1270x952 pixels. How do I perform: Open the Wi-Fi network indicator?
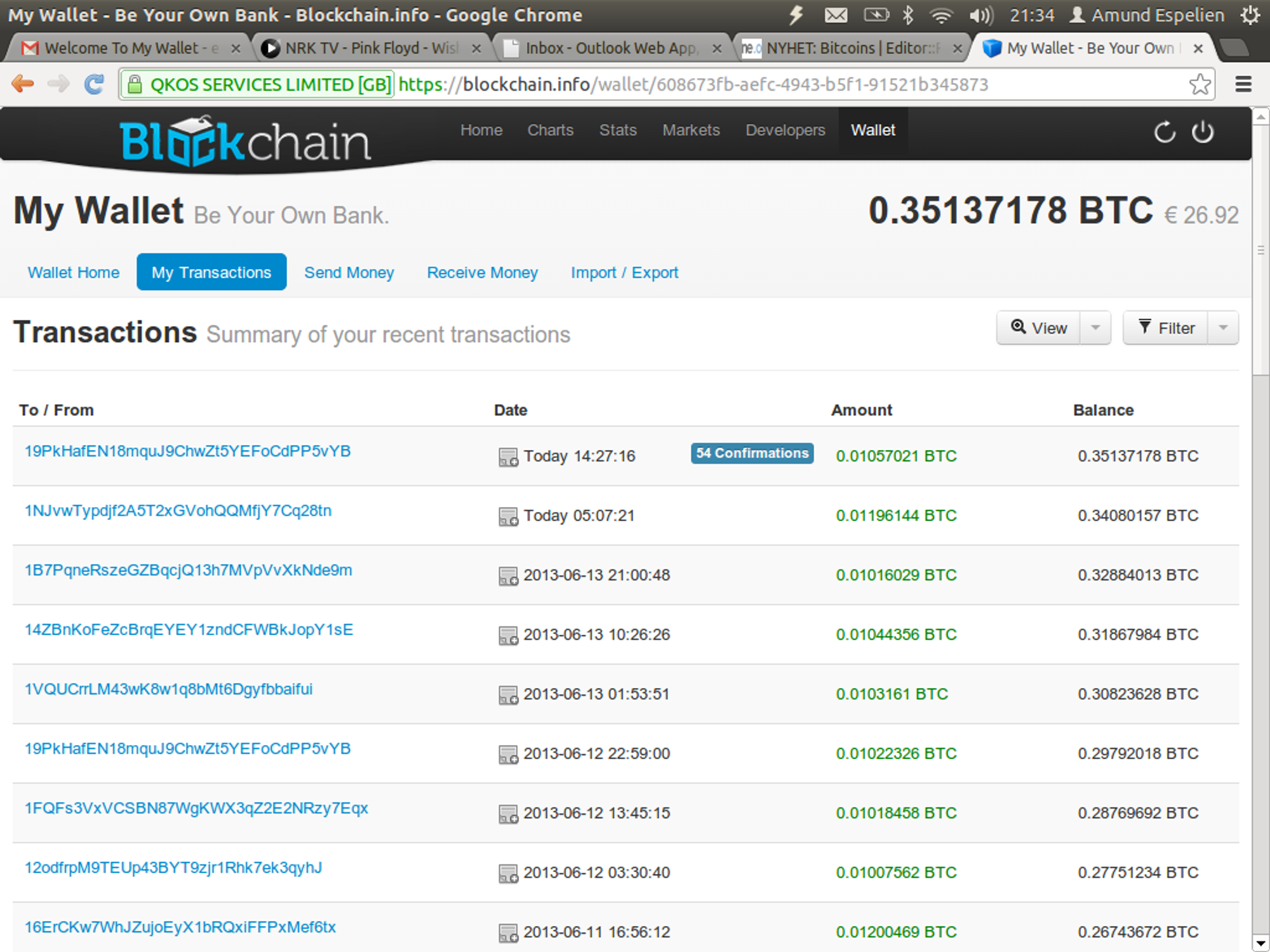point(940,15)
